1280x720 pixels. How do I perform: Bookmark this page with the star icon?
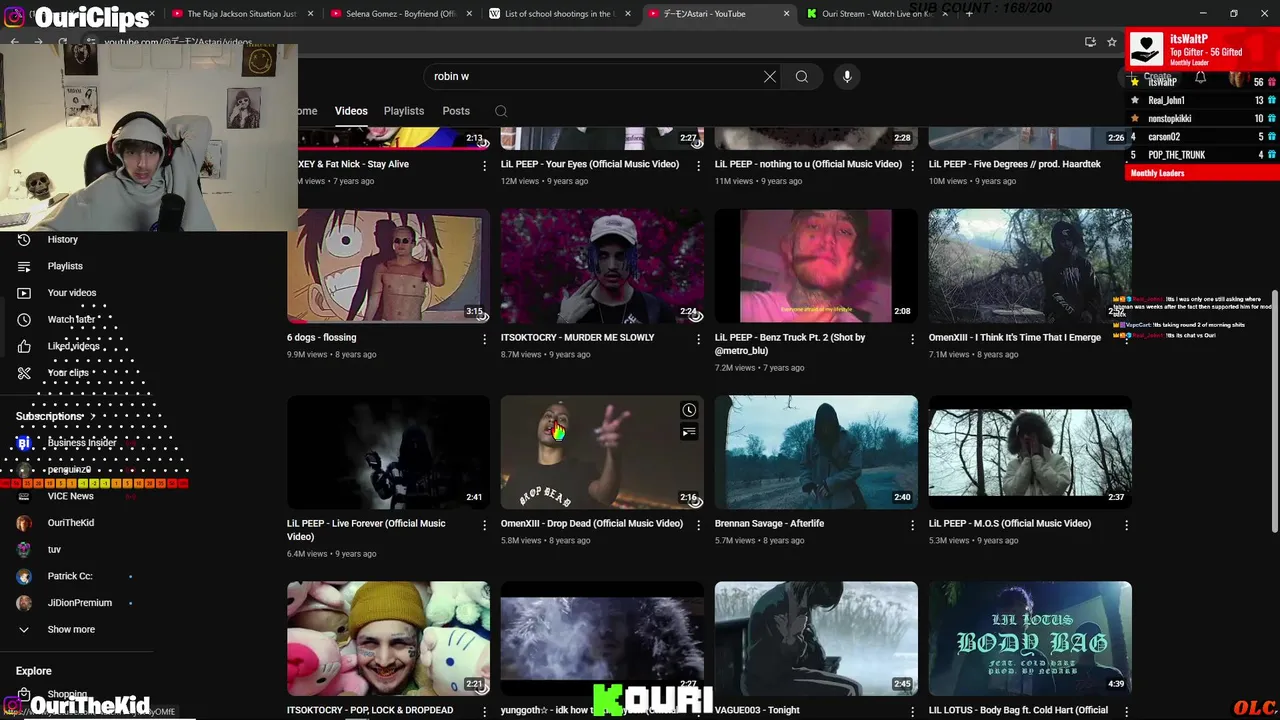coord(1111,42)
